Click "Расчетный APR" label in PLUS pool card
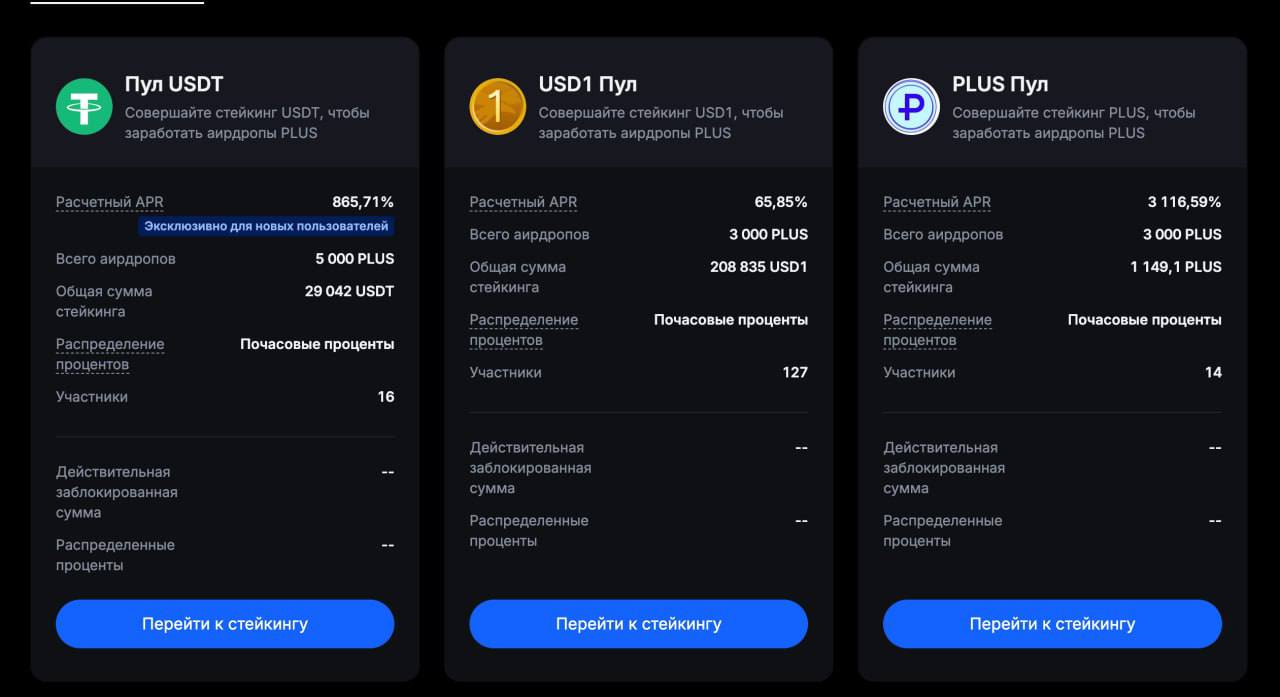This screenshot has height=697, width=1280. 937,202
